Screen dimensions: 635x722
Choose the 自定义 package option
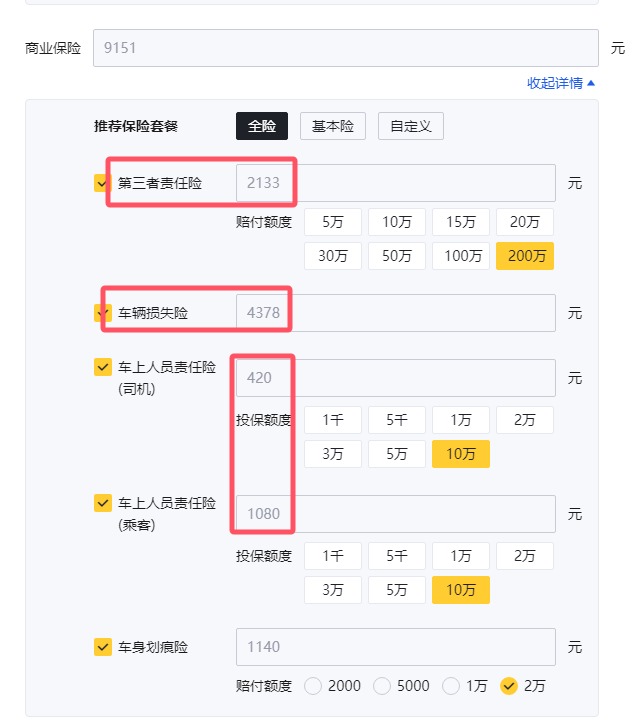click(x=411, y=126)
